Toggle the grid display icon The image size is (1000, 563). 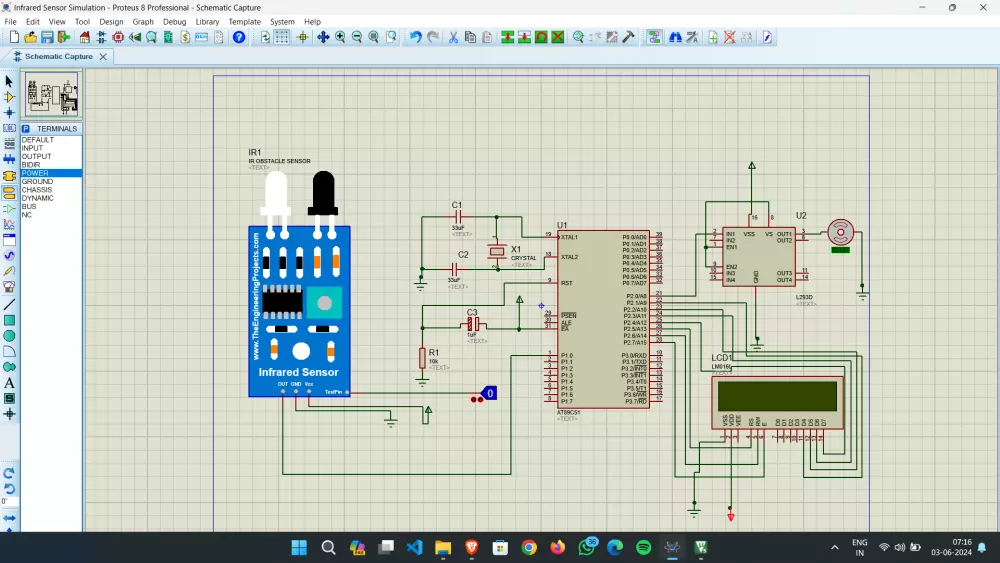(282, 37)
